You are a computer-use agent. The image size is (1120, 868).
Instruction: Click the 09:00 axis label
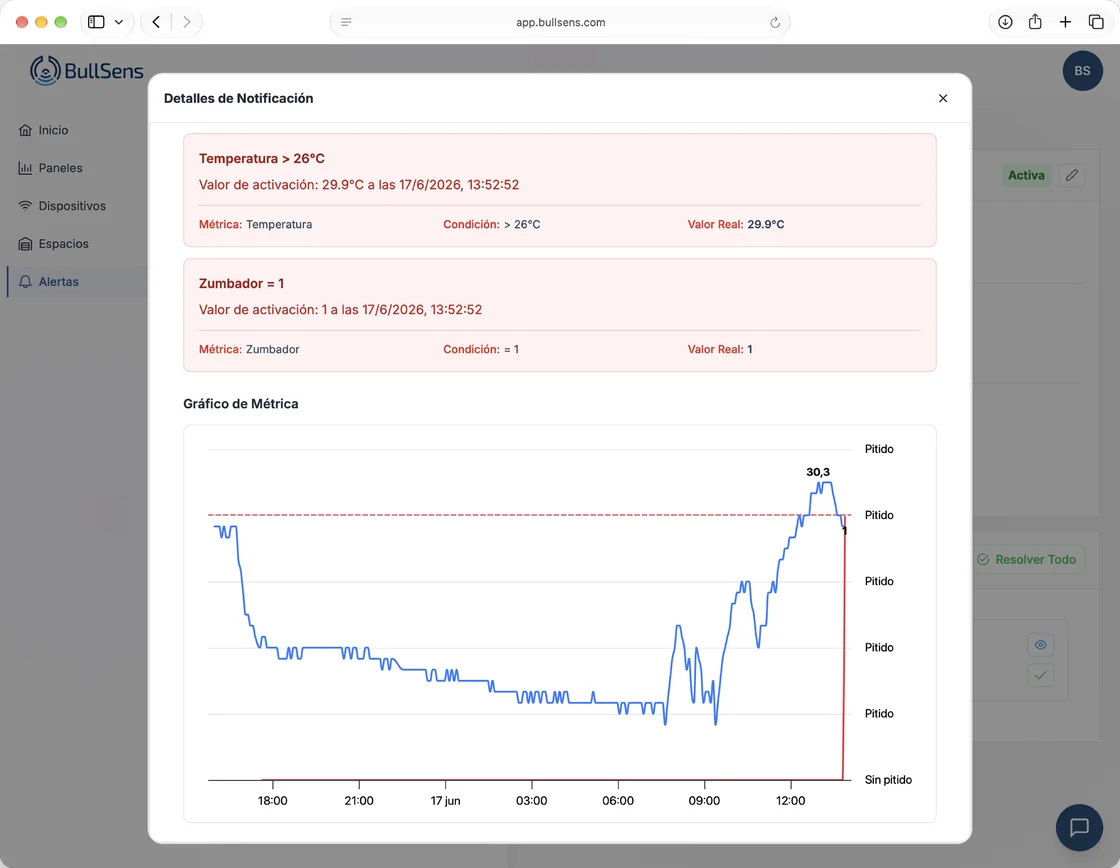pyautogui.click(x=704, y=801)
